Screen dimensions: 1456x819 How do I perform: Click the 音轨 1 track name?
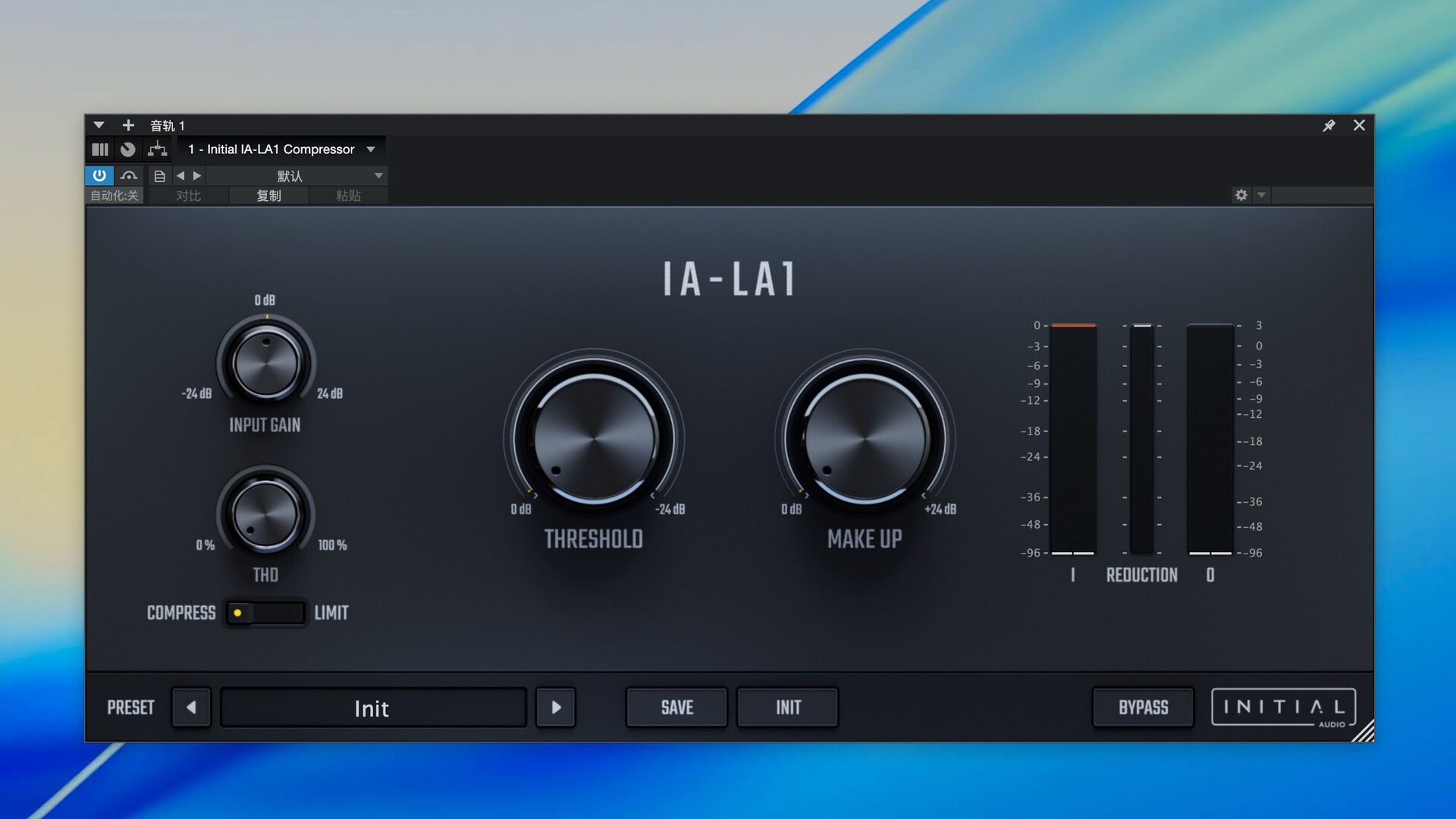168,125
